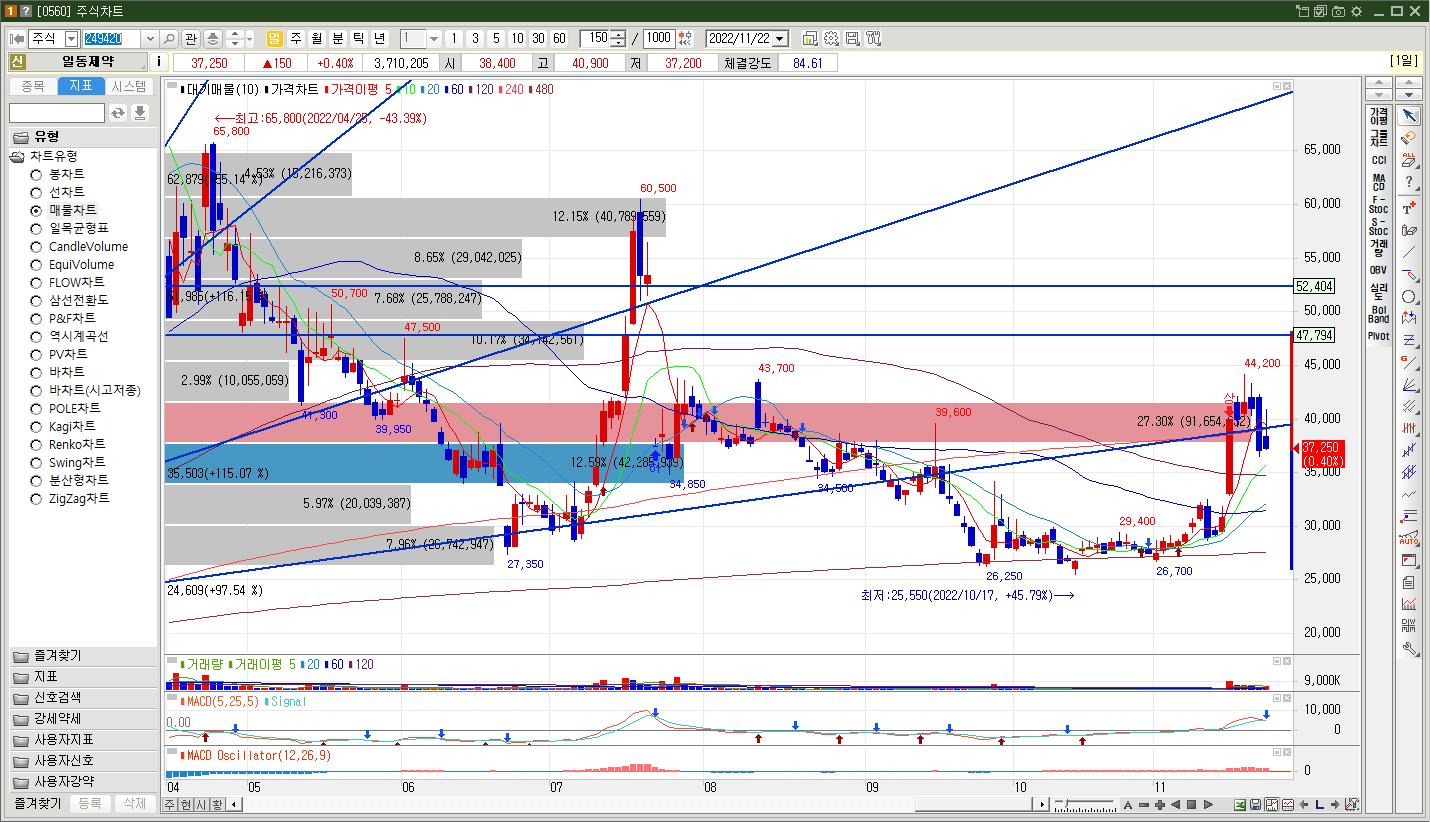Select the 분 minute period button
The image size is (1430, 822).
click(338, 38)
